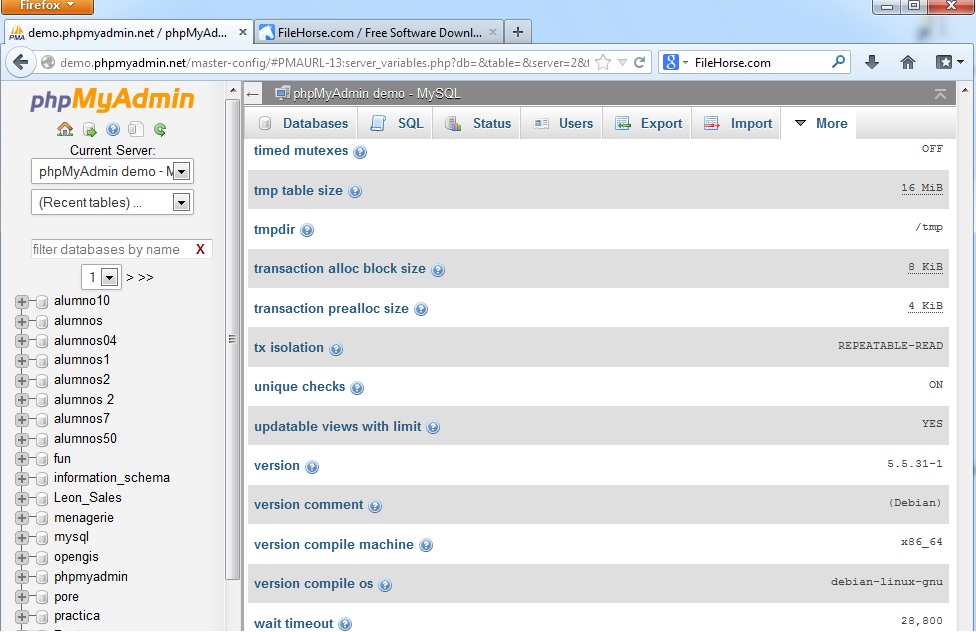Reload navigation panel green icon
Image resolution: width=976 pixels, height=632 pixels.
coord(160,130)
